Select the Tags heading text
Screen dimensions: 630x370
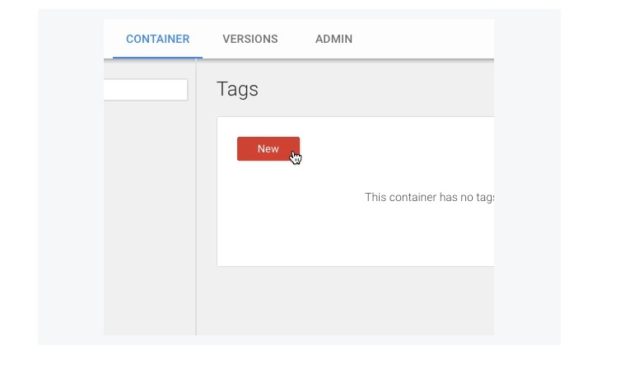coord(237,89)
